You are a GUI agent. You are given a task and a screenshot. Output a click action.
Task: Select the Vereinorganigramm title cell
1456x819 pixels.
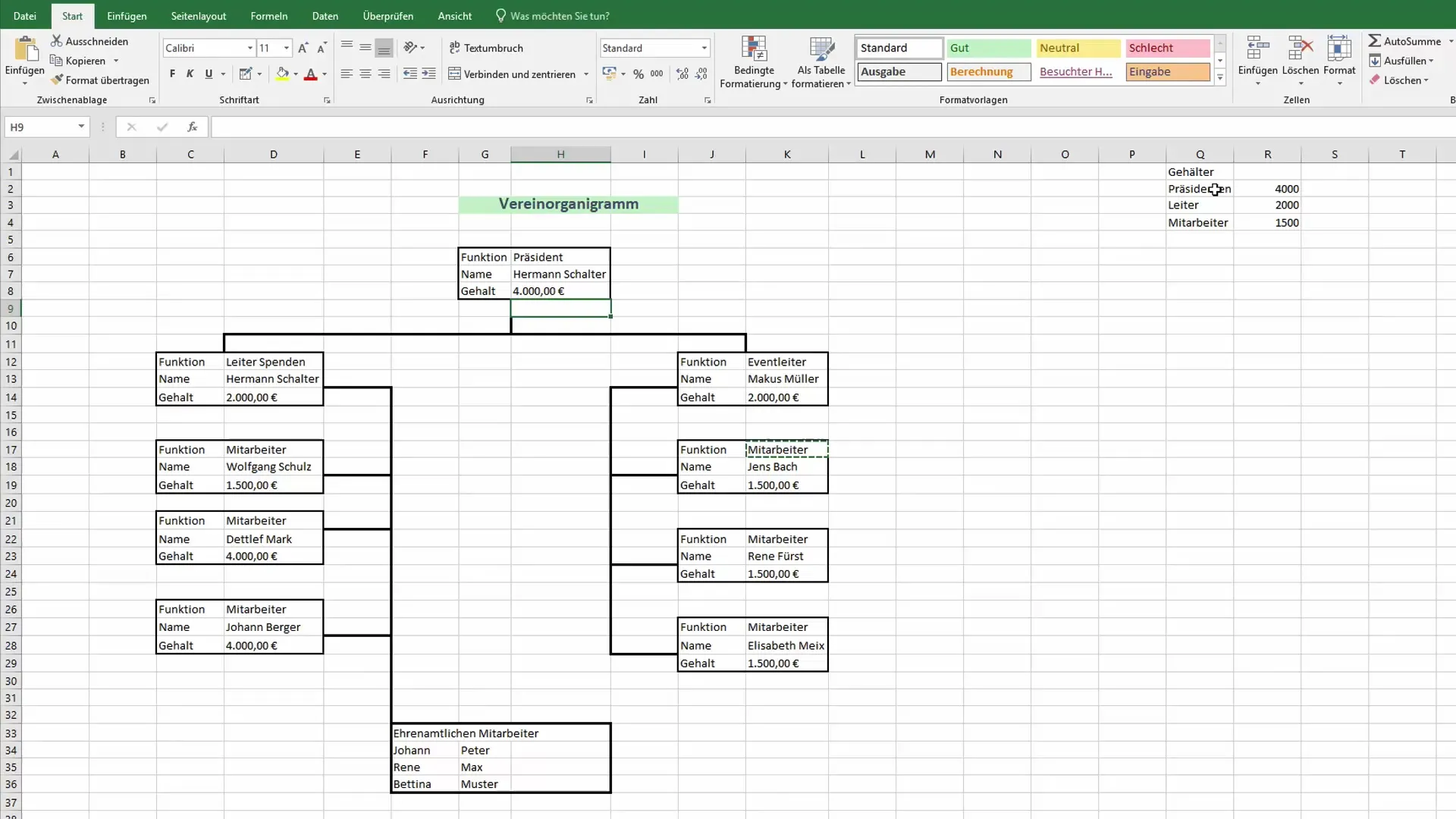[x=568, y=204]
